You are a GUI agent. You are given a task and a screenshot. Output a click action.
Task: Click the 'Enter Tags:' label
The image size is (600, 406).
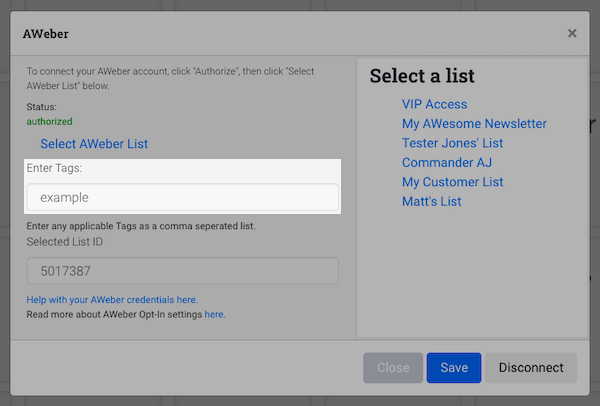coord(54,167)
